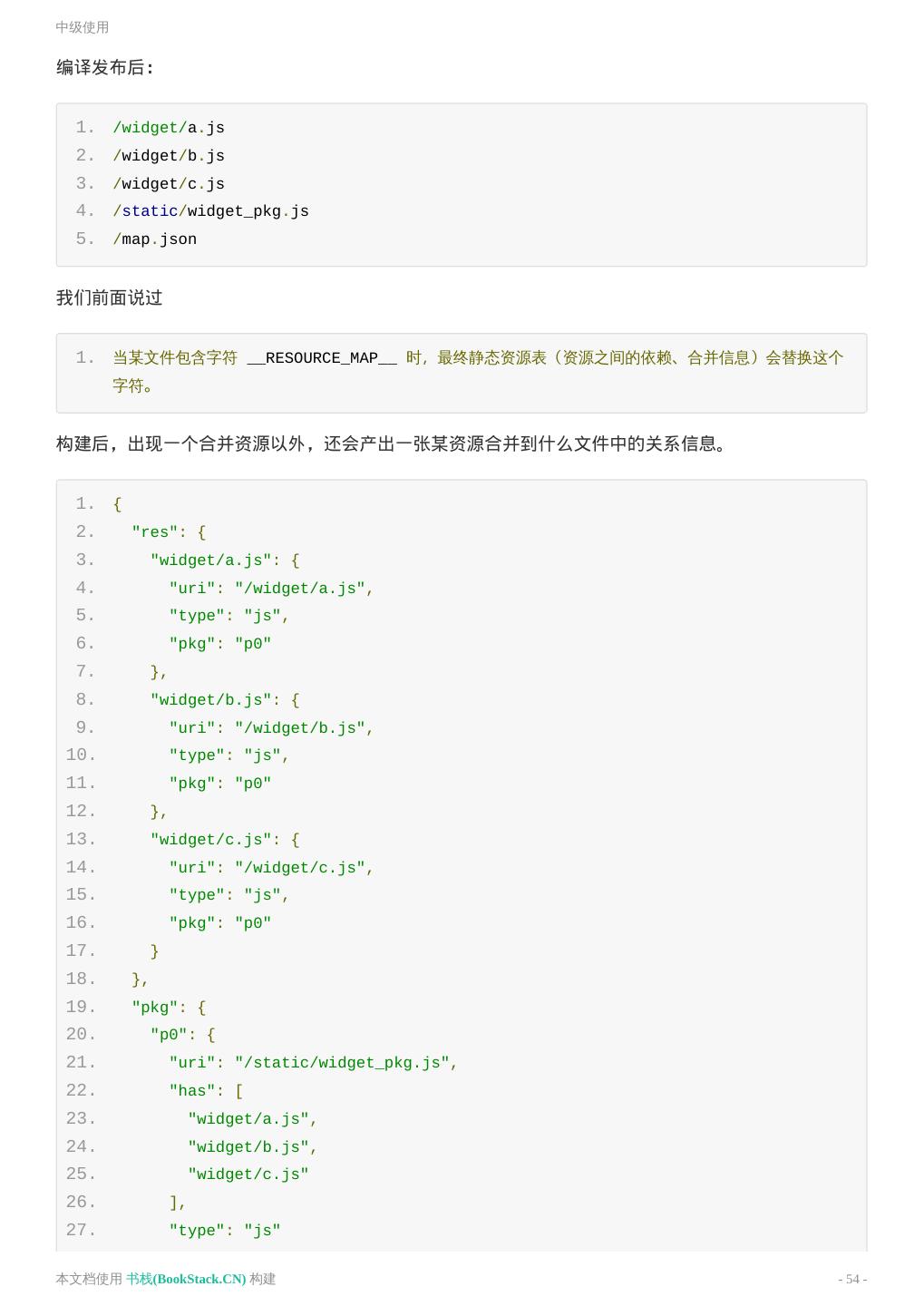The height and width of the screenshot is (1306, 924).
Task: Click the "p0" key on line 20
Action: pos(169,1035)
